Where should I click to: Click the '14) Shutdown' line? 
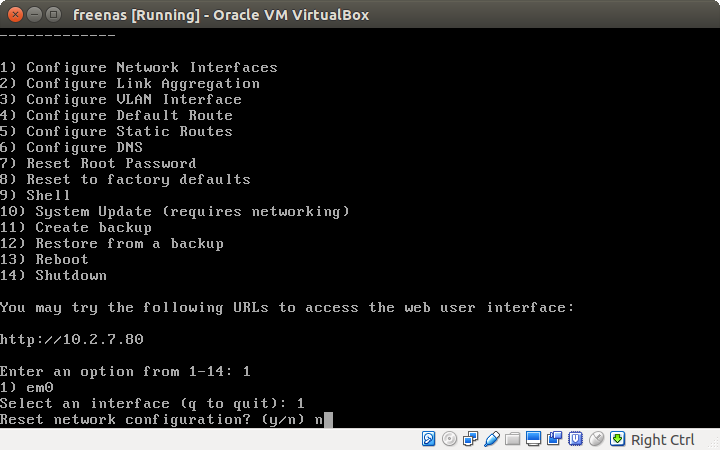click(x=53, y=276)
